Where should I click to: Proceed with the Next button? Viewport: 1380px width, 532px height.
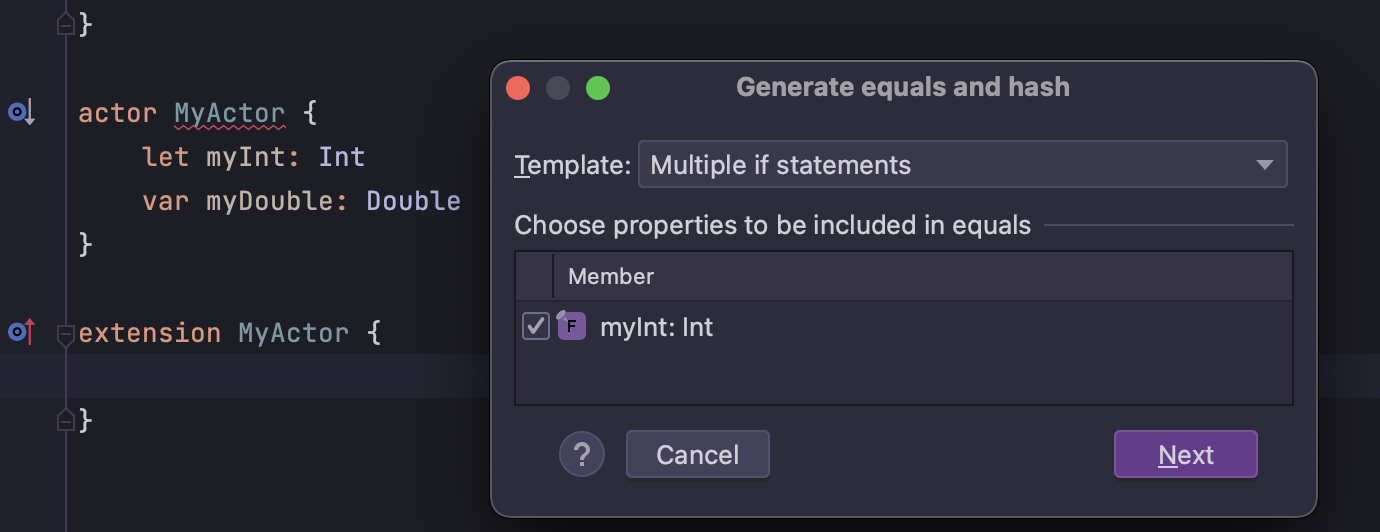[x=1185, y=455]
